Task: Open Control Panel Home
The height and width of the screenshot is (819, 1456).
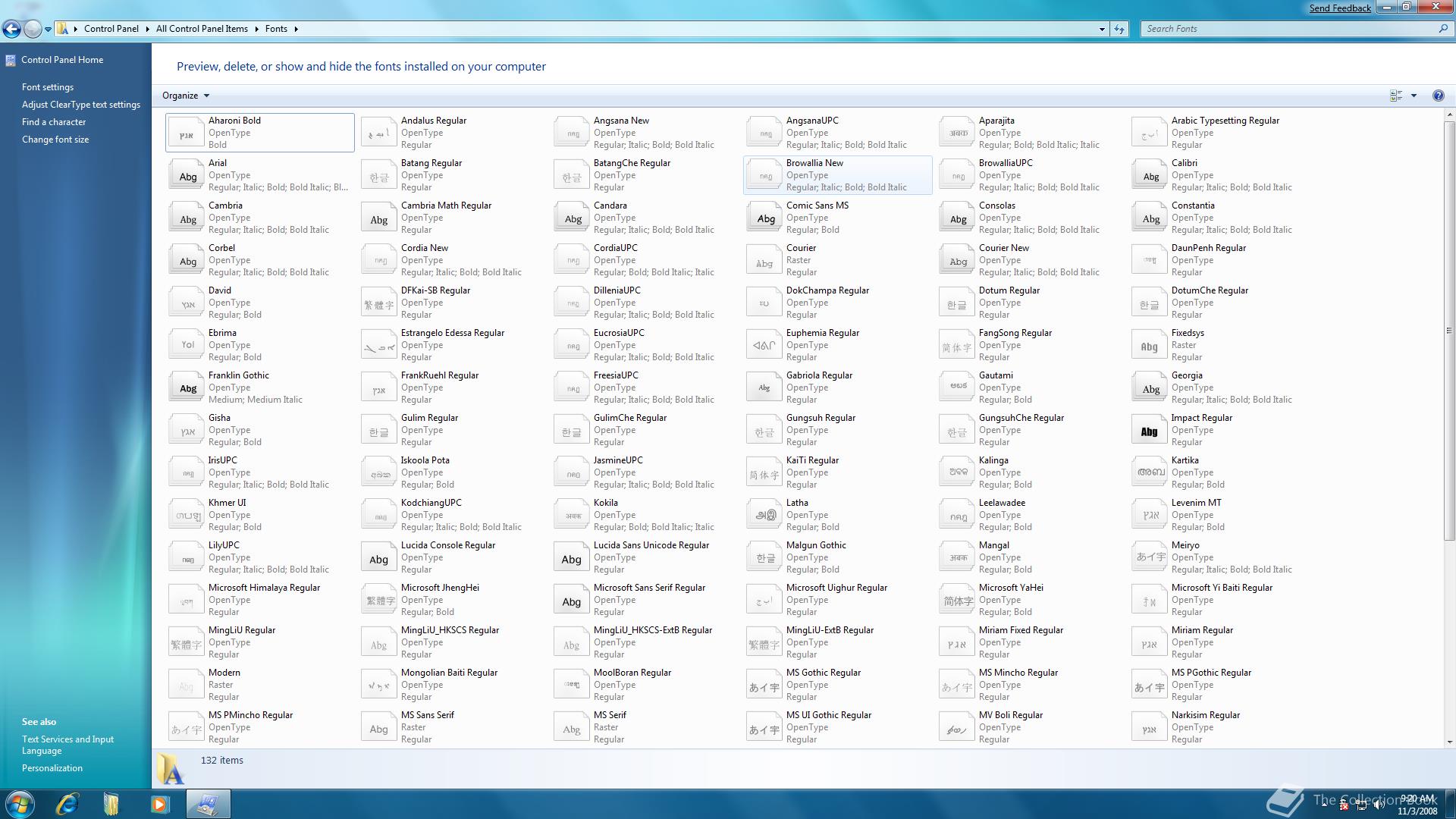Action: pyautogui.click(x=62, y=60)
